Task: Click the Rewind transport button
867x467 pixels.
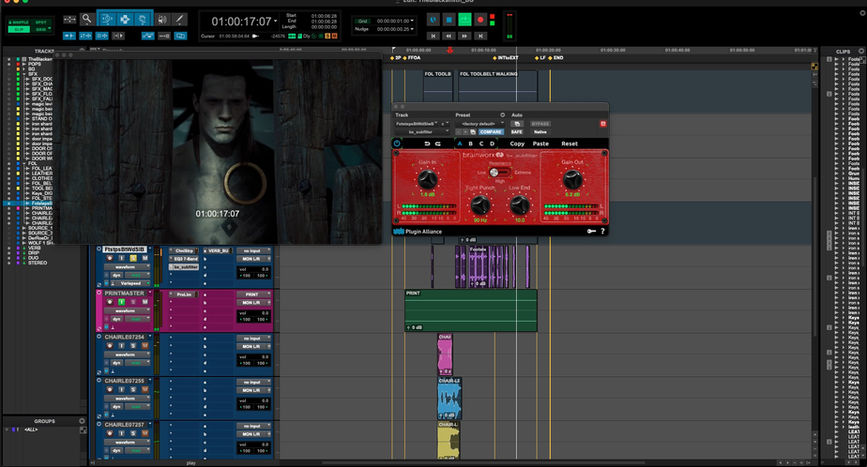Action: point(449,36)
